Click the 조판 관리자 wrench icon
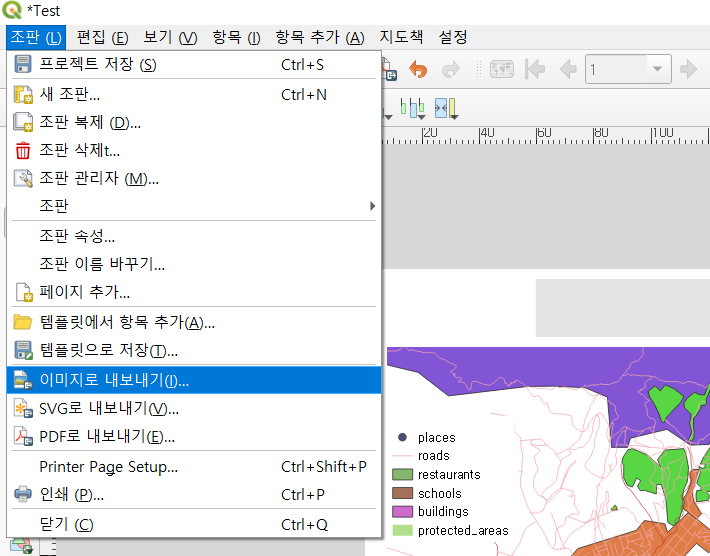Screen dimensions: 710x556 pos(23,178)
